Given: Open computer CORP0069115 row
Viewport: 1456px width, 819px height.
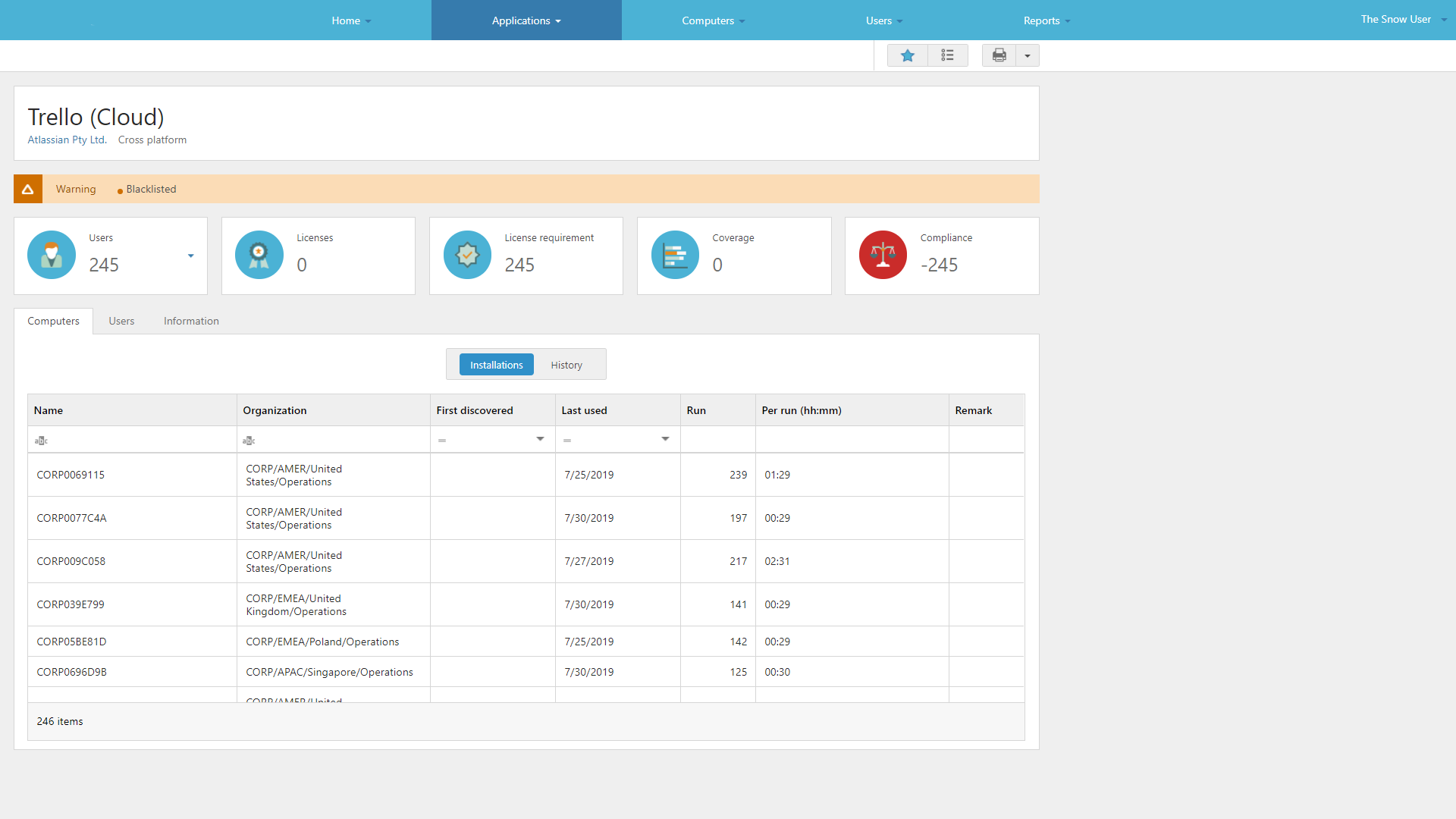Looking at the screenshot, I should 71,475.
